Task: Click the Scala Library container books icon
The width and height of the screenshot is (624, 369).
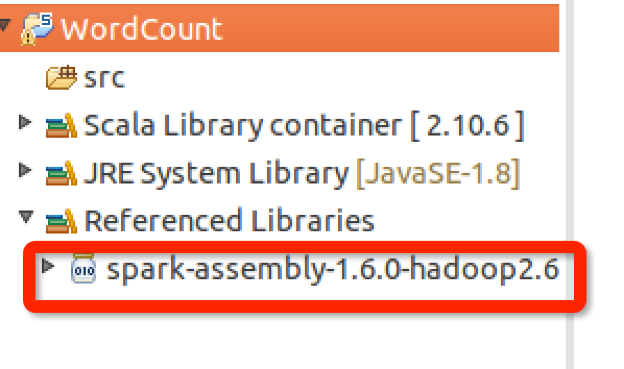Action: tap(61, 125)
